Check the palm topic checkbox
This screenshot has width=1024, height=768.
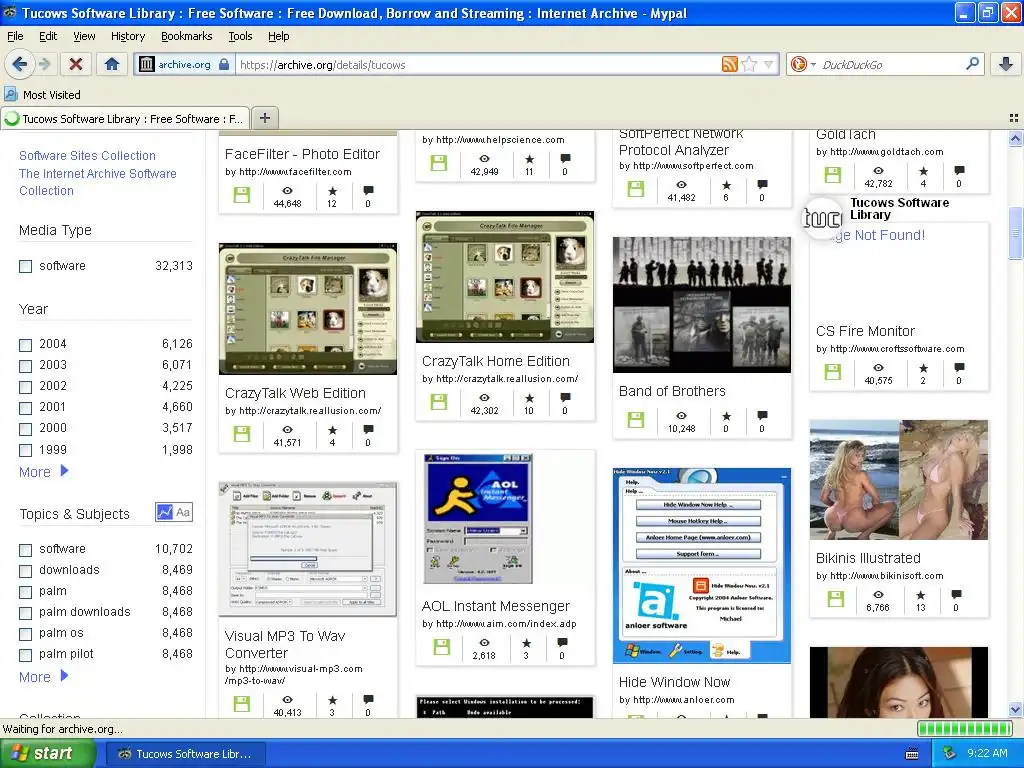(25, 592)
